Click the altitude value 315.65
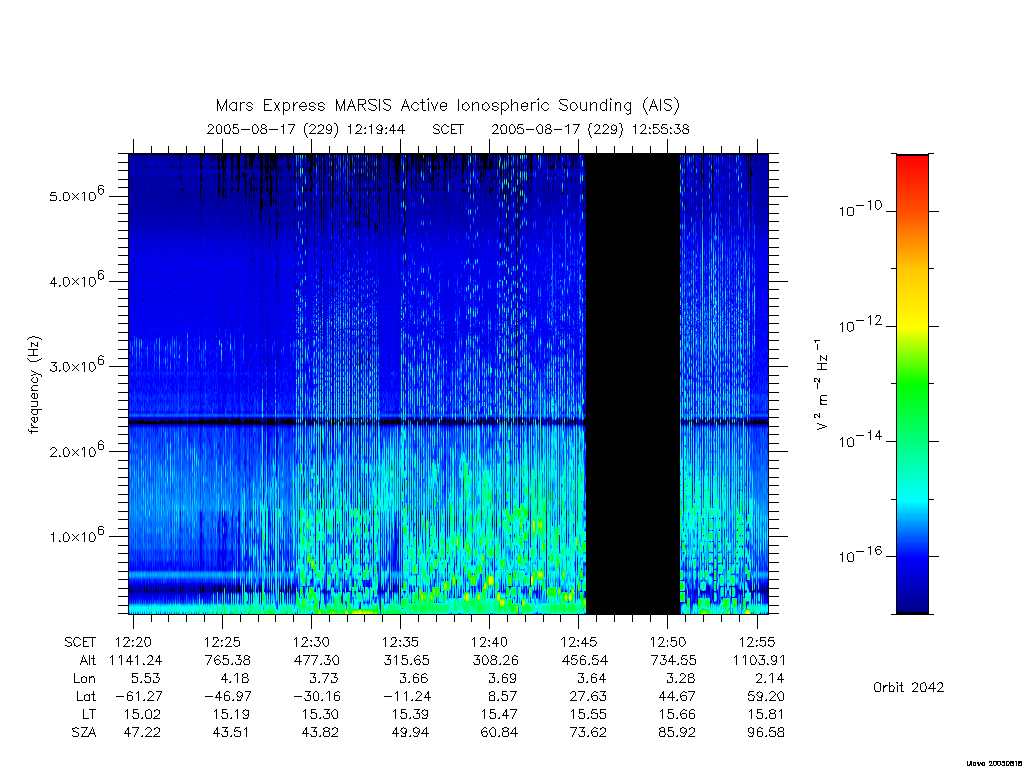 [x=406, y=660]
